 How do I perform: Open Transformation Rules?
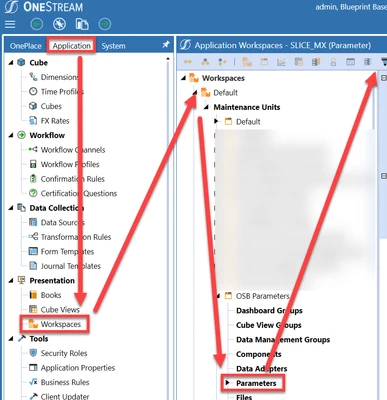(x=76, y=237)
